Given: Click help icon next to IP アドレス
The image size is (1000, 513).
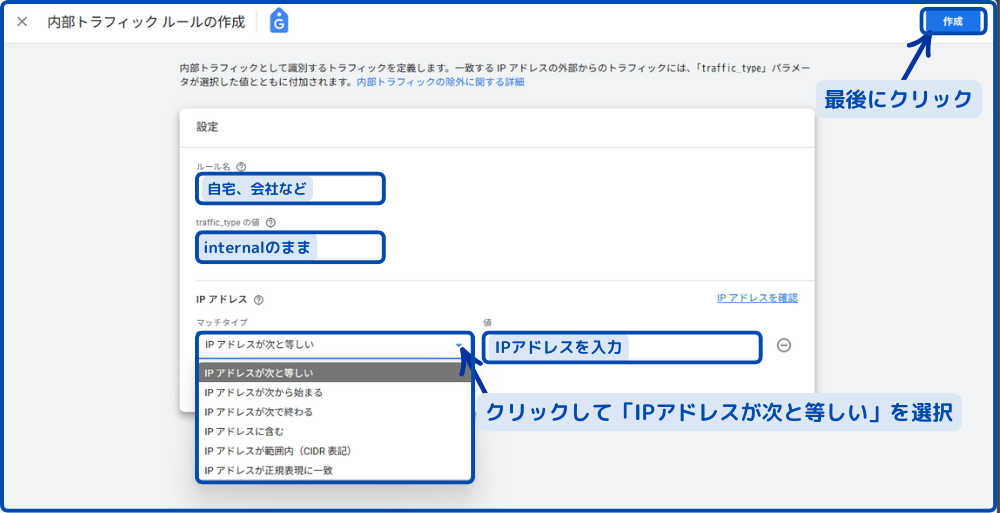Looking at the screenshot, I should pyautogui.click(x=259, y=299).
